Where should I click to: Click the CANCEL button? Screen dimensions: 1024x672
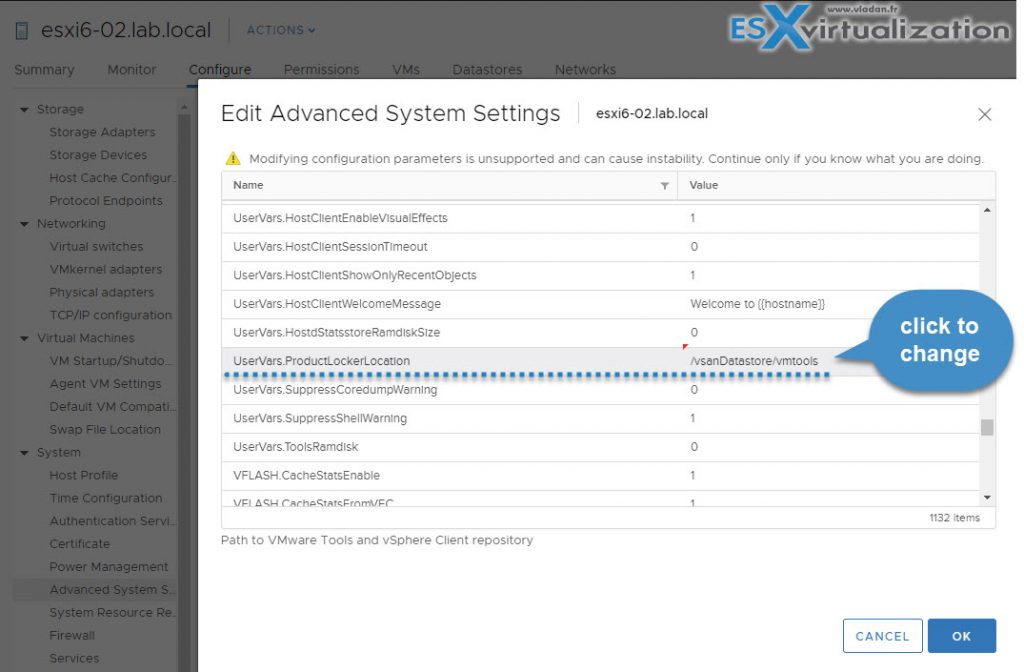point(882,635)
